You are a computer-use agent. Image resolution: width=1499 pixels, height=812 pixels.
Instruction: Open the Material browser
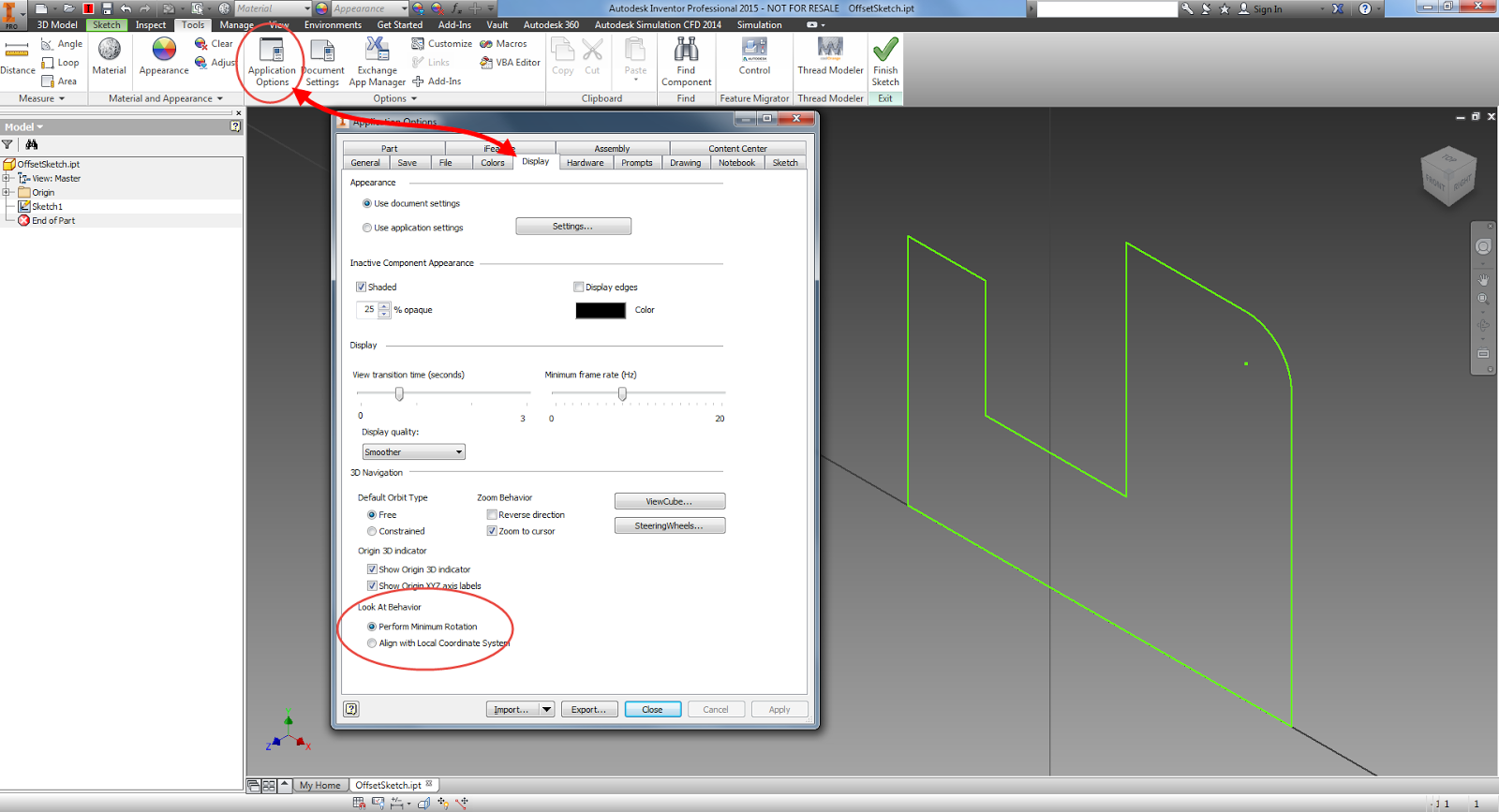(109, 56)
